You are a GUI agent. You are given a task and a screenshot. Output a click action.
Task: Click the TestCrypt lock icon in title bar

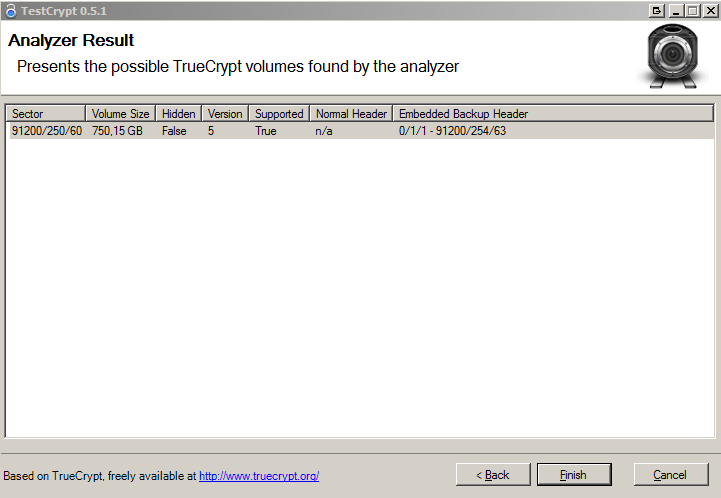(x=11, y=11)
